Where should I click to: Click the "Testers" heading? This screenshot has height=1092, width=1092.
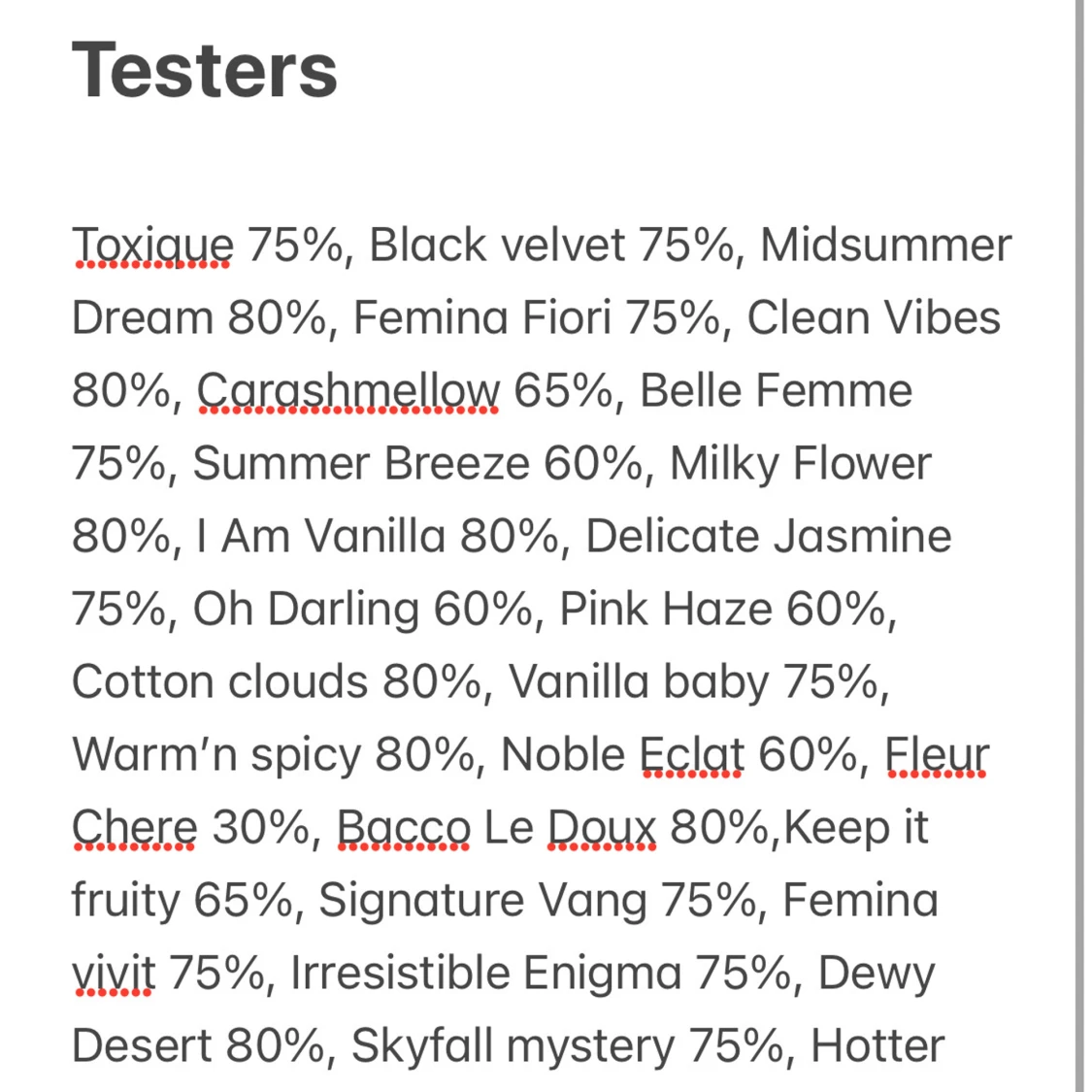coord(204,71)
